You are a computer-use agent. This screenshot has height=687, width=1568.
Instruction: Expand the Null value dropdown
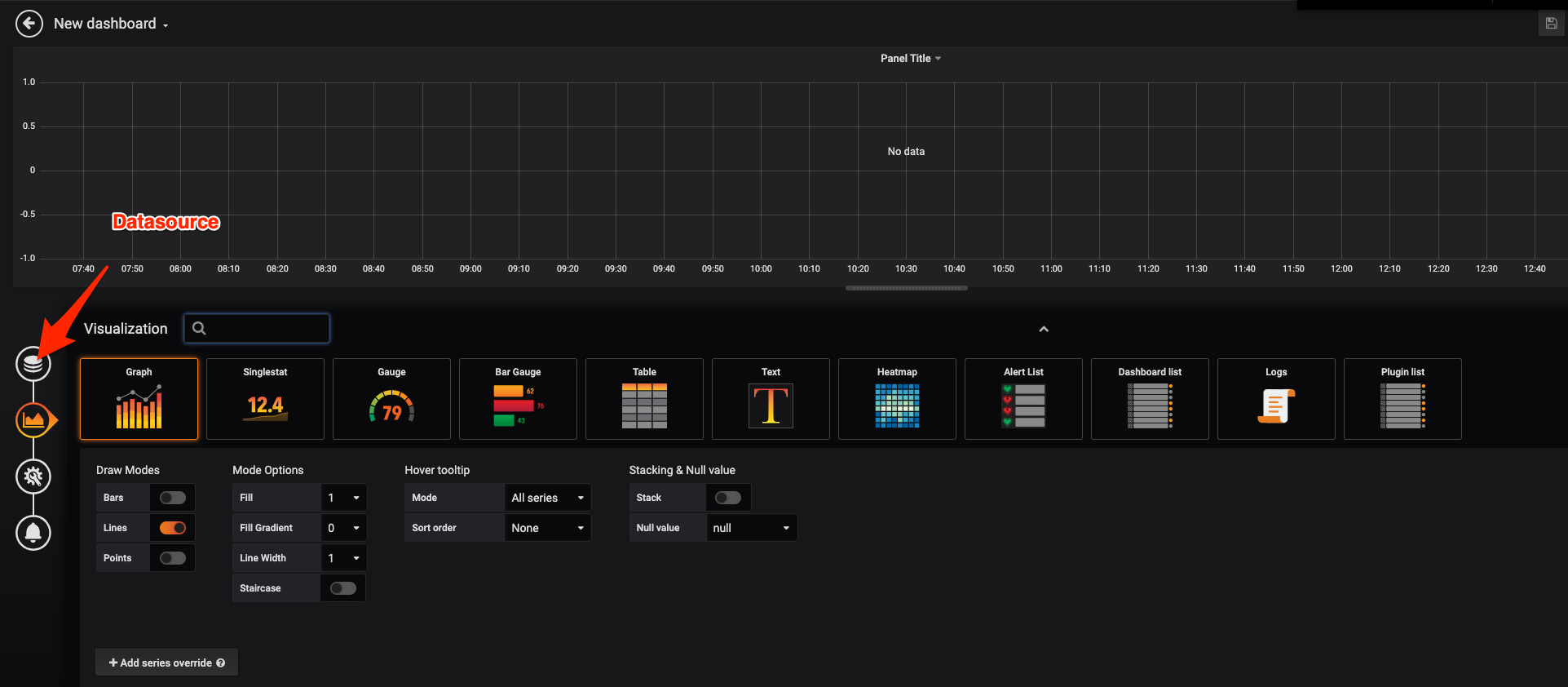click(750, 528)
